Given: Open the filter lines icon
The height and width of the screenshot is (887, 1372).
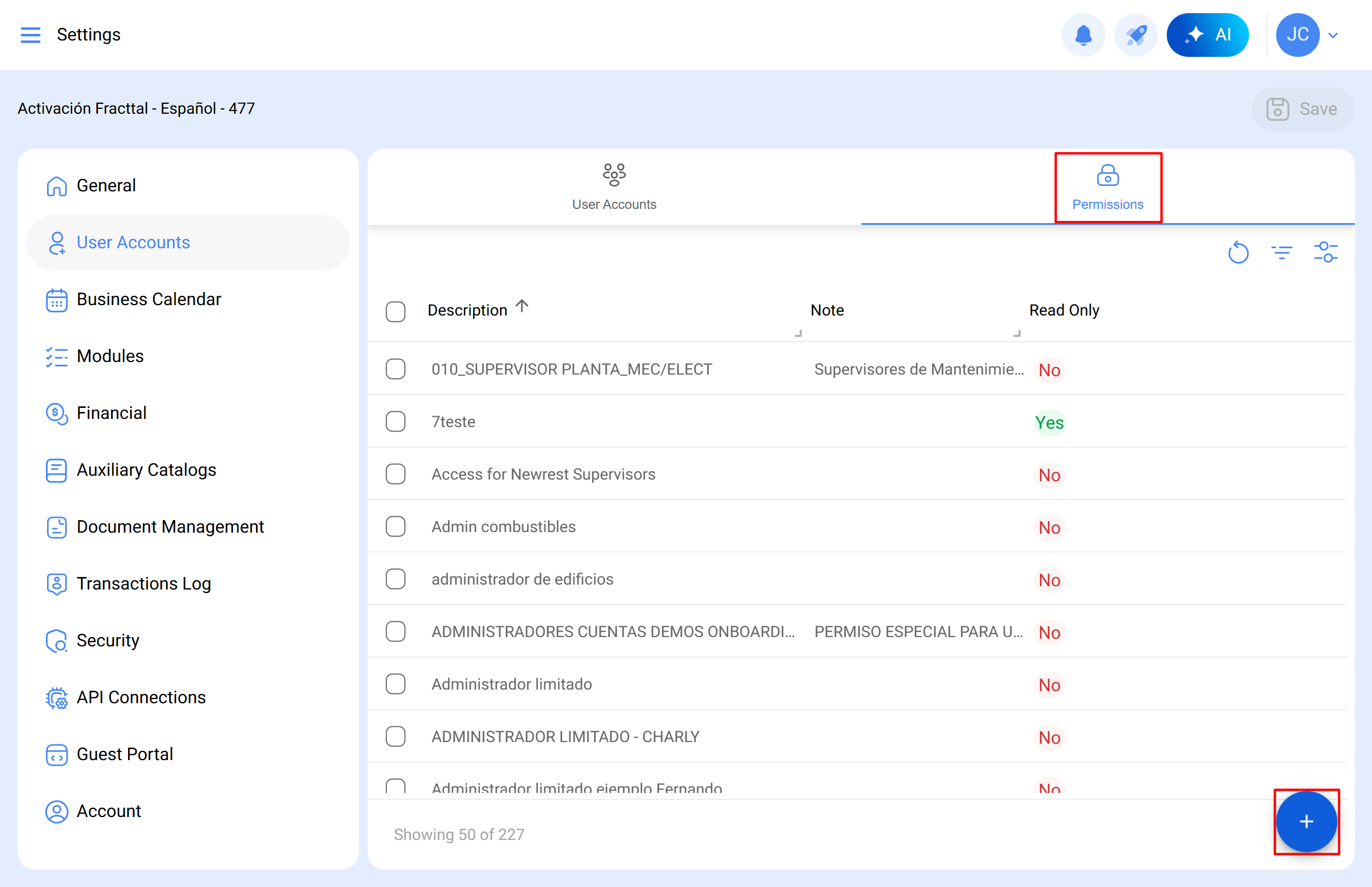Looking at the screenshot, I should (1282, 252).
